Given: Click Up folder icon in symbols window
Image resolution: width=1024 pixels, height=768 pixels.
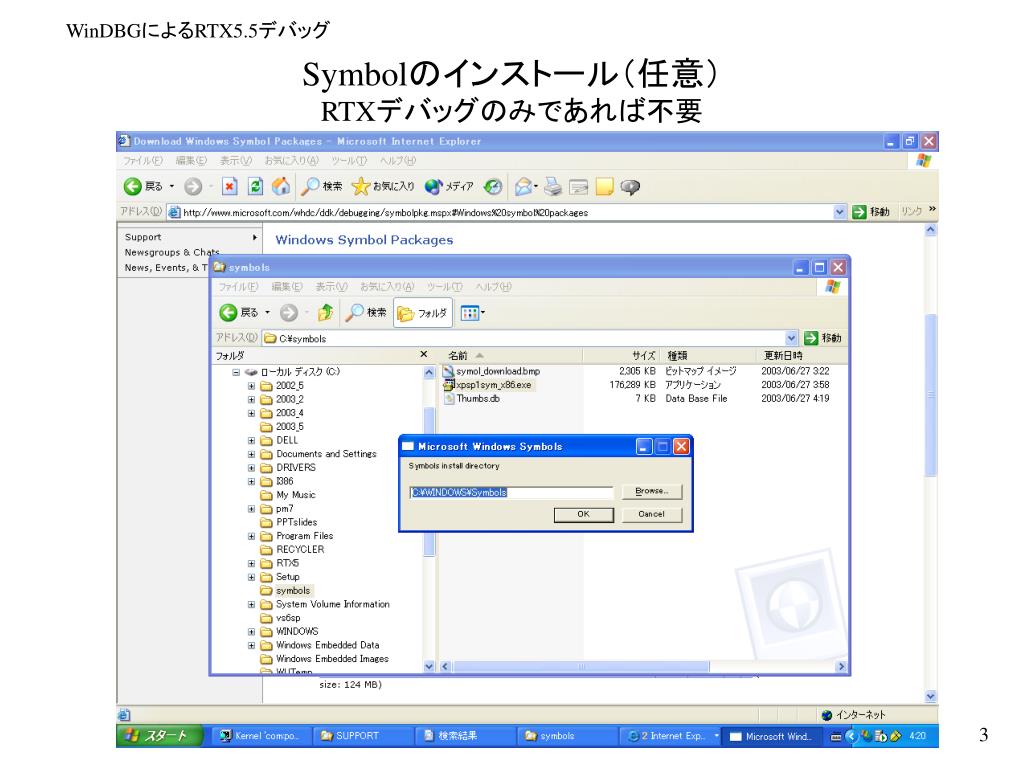Looking at the screenshot, I should pyautogui.click(x=325, y=313).
